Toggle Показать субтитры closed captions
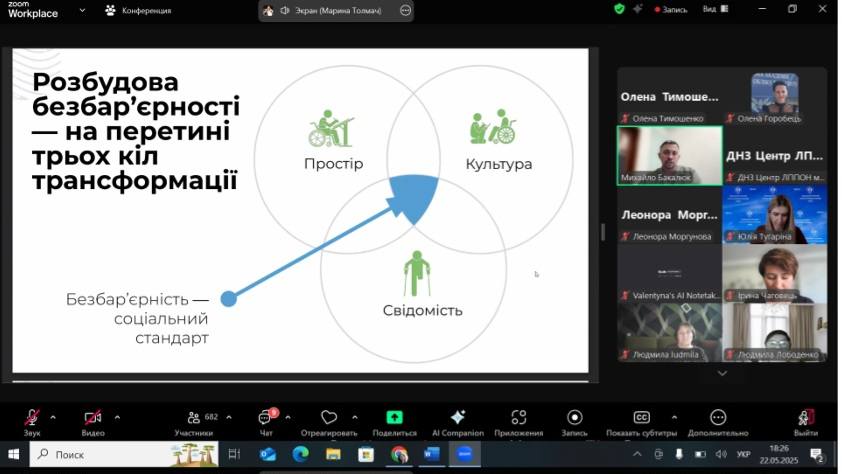The height and width of the screenshot is (474, 842). pyautogui.click(x=642, y=418)
